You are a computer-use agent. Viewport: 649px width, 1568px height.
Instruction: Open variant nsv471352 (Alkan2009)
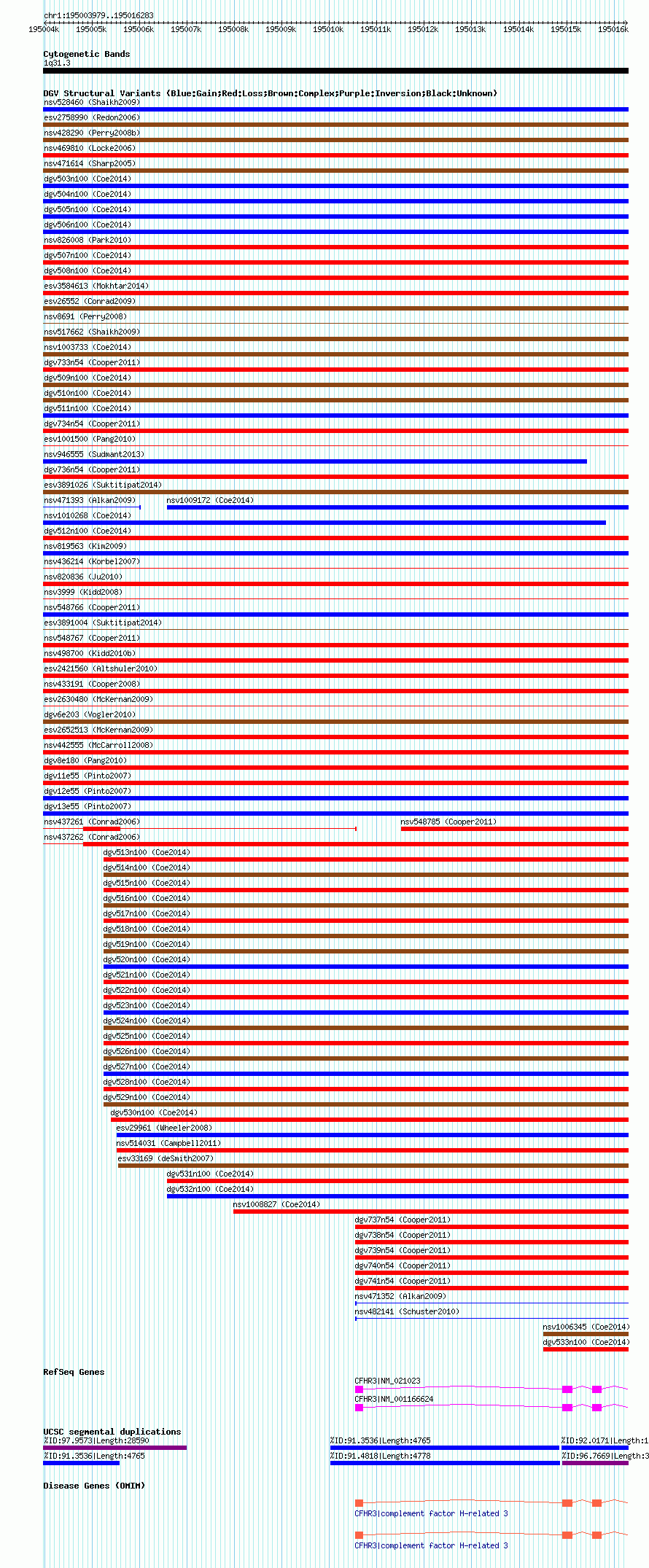point(400,1296)
